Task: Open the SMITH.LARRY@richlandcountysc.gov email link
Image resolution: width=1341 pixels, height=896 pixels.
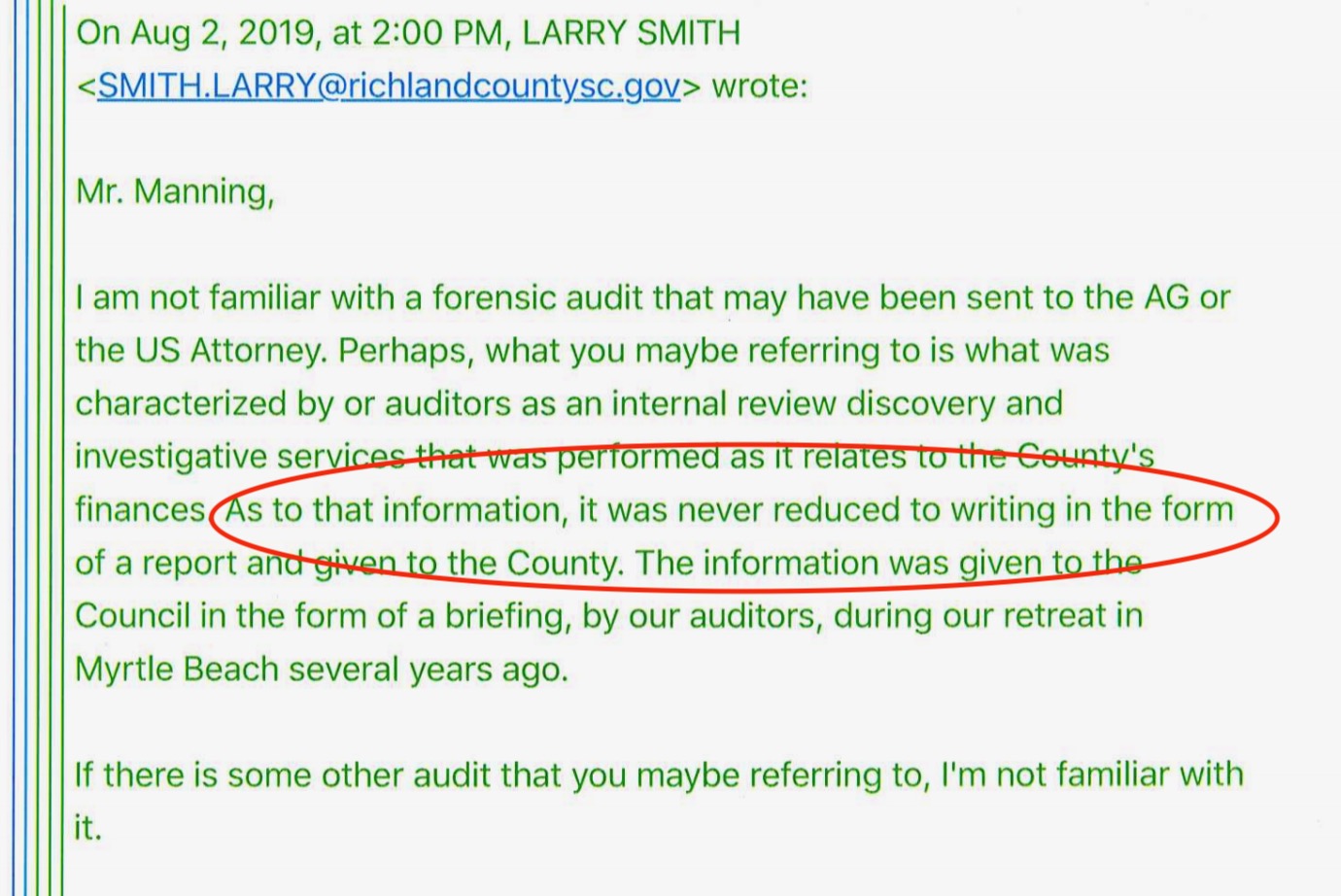Action: click(x=389, y=86)
